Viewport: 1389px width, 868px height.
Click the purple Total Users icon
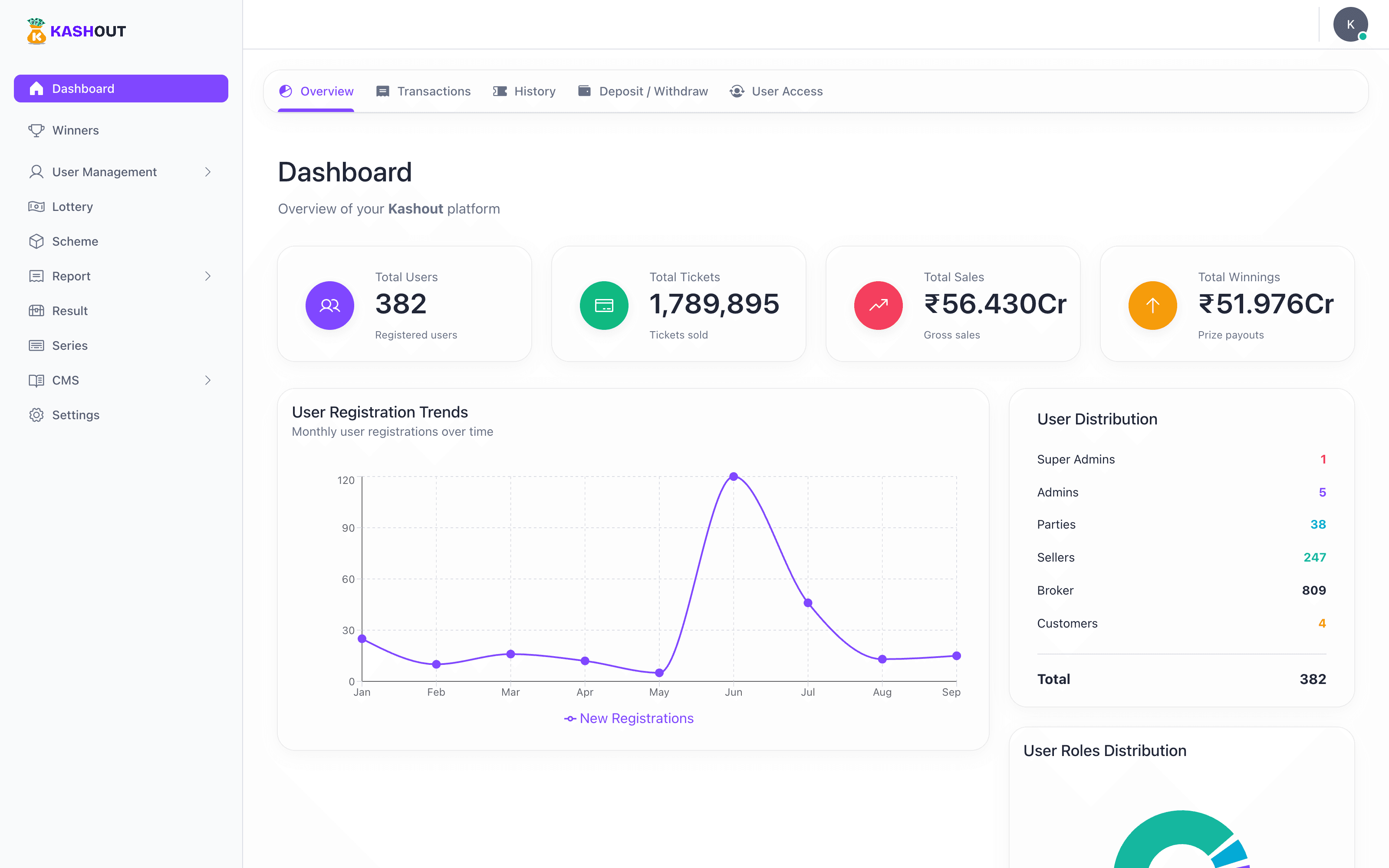(x=329, y=306)
